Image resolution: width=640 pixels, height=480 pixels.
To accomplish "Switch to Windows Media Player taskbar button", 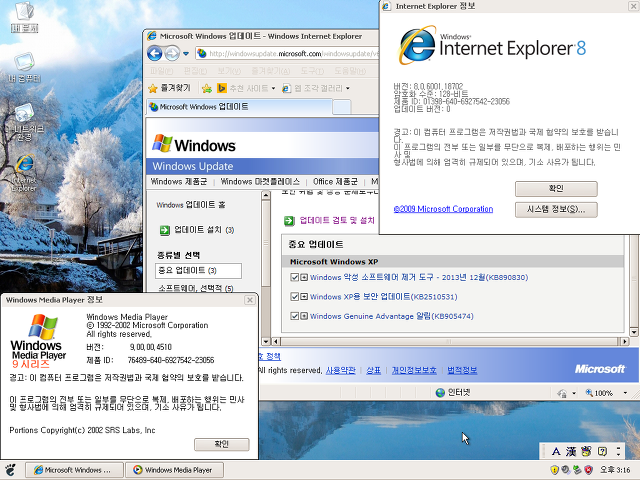I will coord(174,470).
